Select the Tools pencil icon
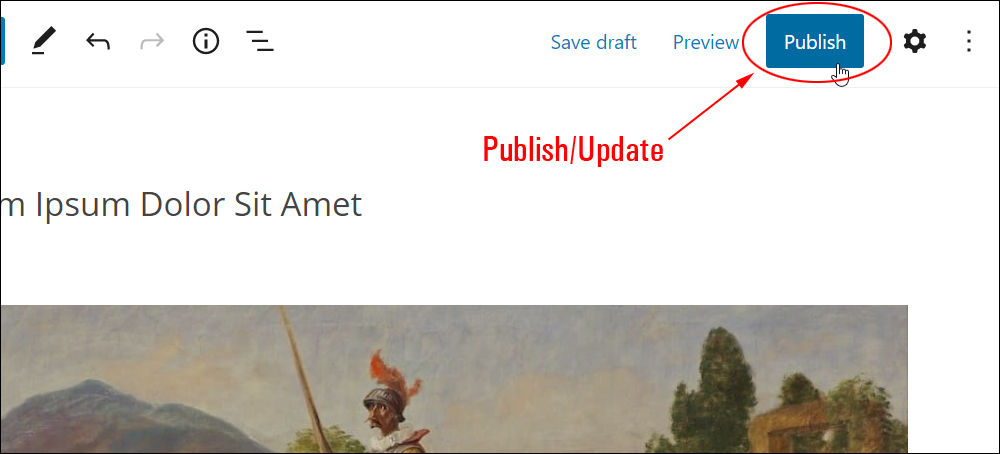This screenshot has width=1000, height=454. (44, 42)
